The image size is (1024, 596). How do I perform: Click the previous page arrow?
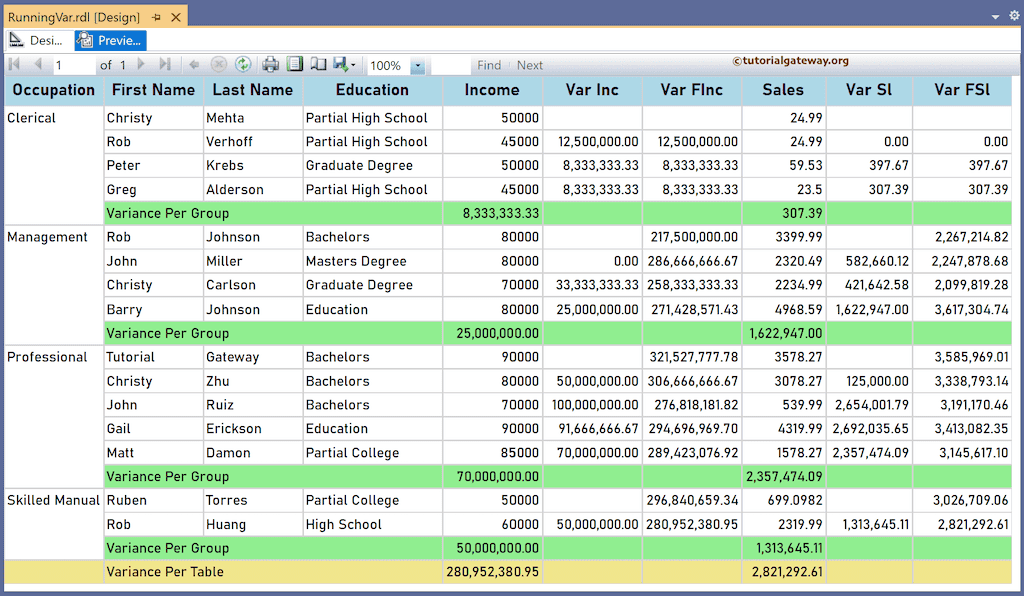tap(37, 64)
